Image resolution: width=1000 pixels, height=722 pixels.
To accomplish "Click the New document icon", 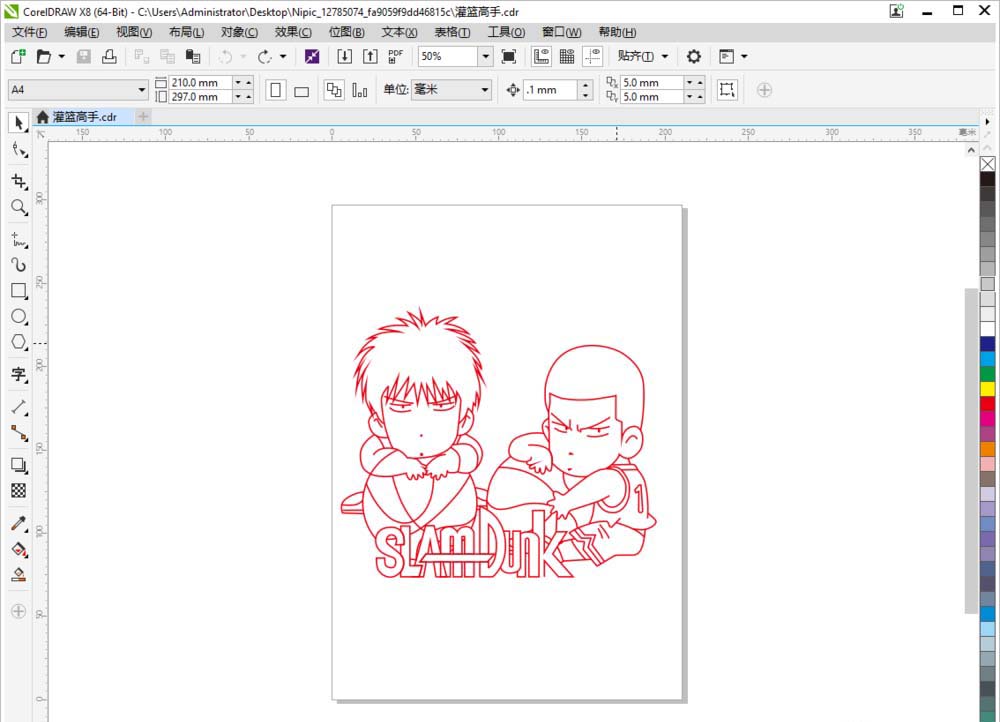I will click(x=18, y=56).
